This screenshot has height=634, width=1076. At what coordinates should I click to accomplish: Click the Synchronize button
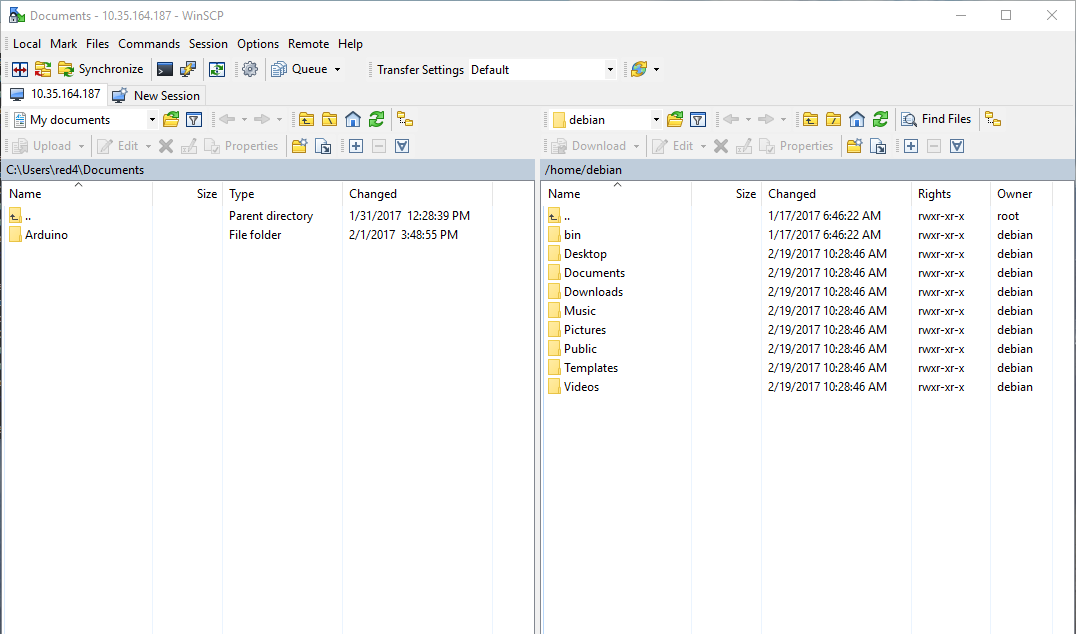click(x=101, y=69)
